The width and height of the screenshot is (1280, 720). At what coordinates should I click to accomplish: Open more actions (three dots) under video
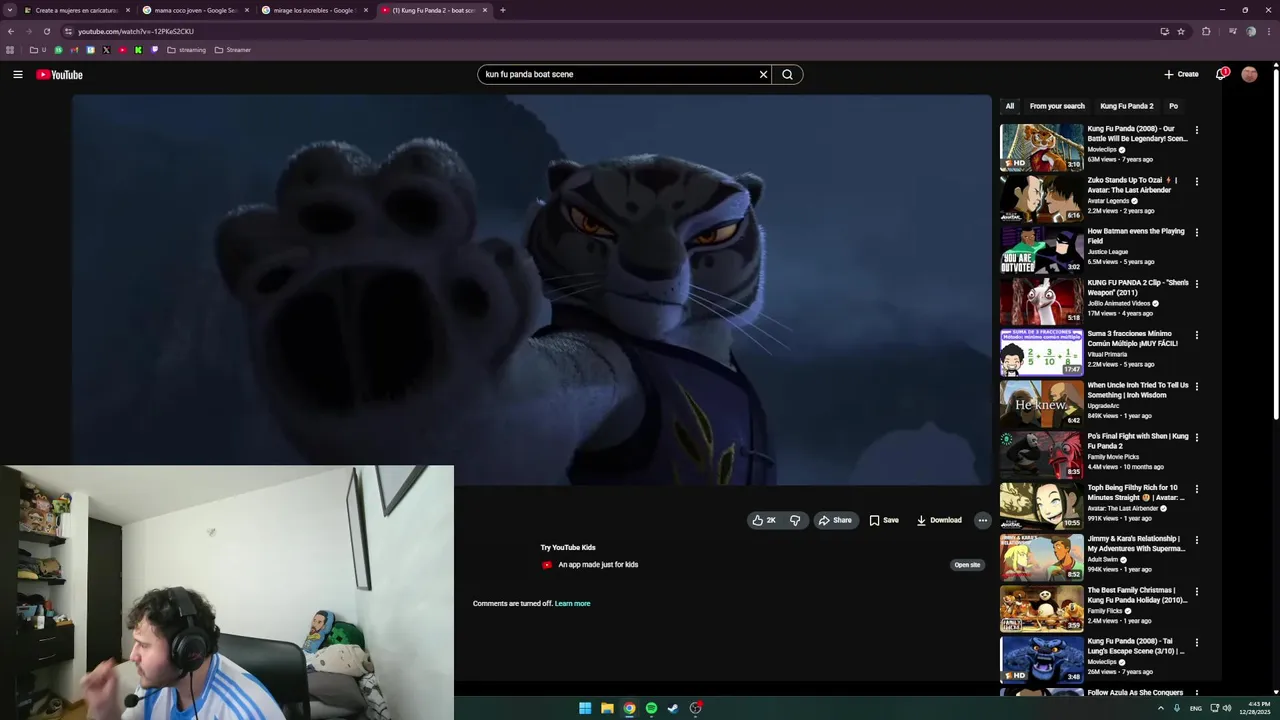click(982, 520)
